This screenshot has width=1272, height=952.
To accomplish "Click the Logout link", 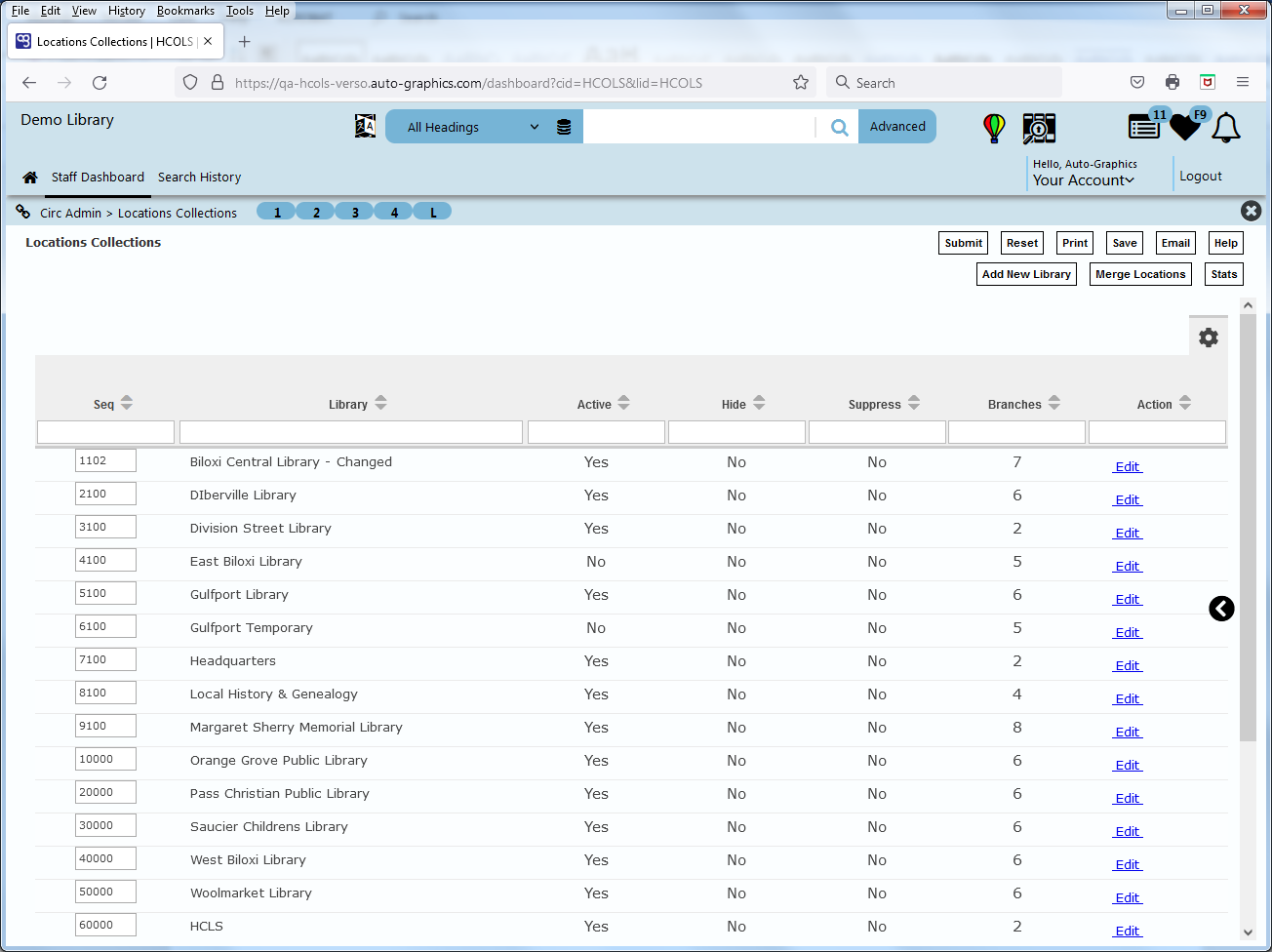I will 1201,177.
